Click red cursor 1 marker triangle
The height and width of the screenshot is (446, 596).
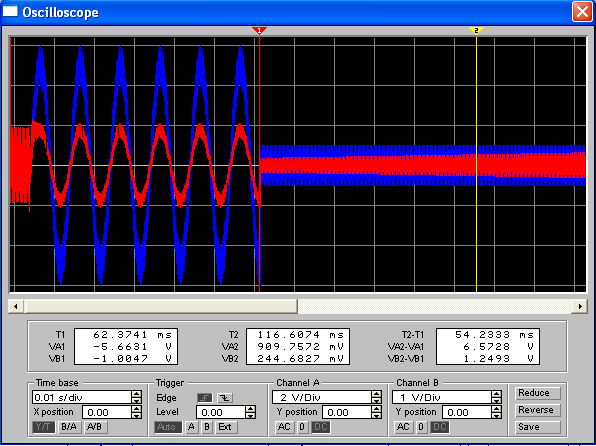click(x=259, y=30)
